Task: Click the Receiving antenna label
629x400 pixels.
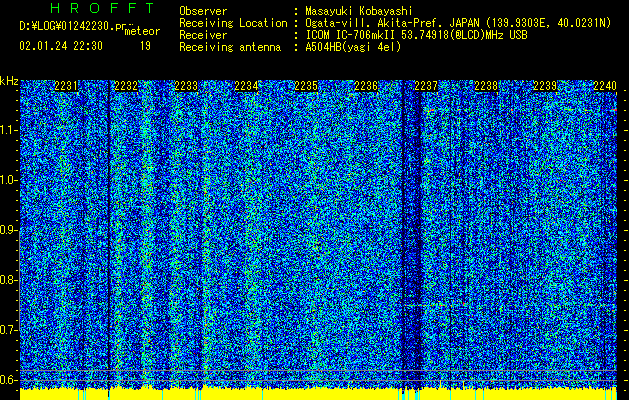Action: (230, 47)
